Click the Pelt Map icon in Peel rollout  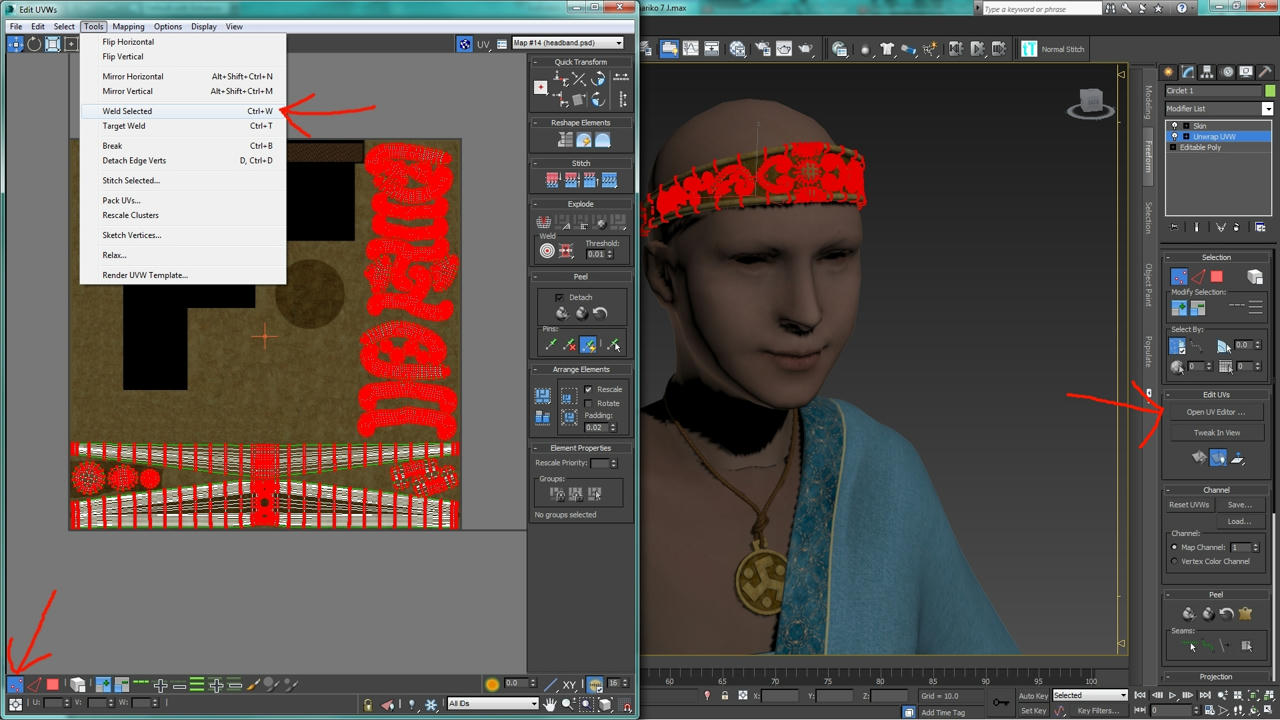(1245, 614)
